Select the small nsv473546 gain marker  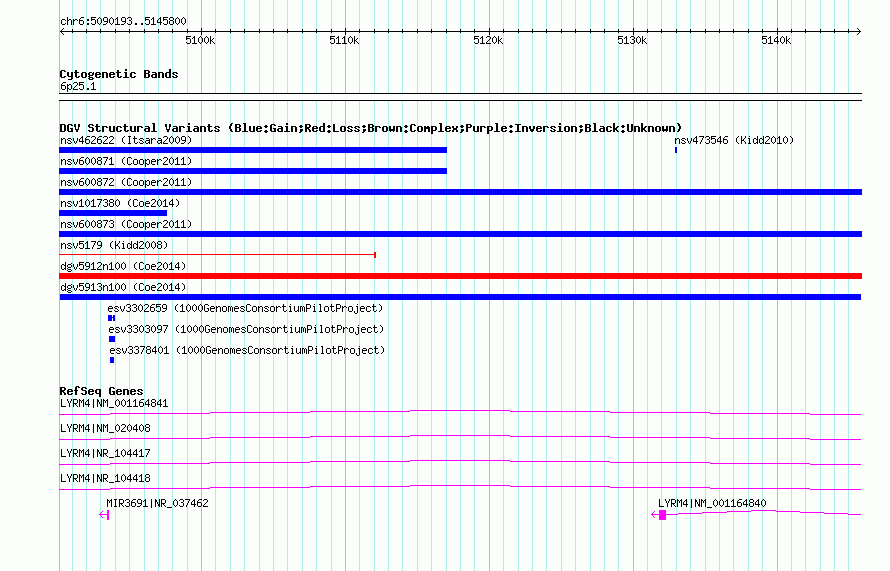click(x=675, y=150)
